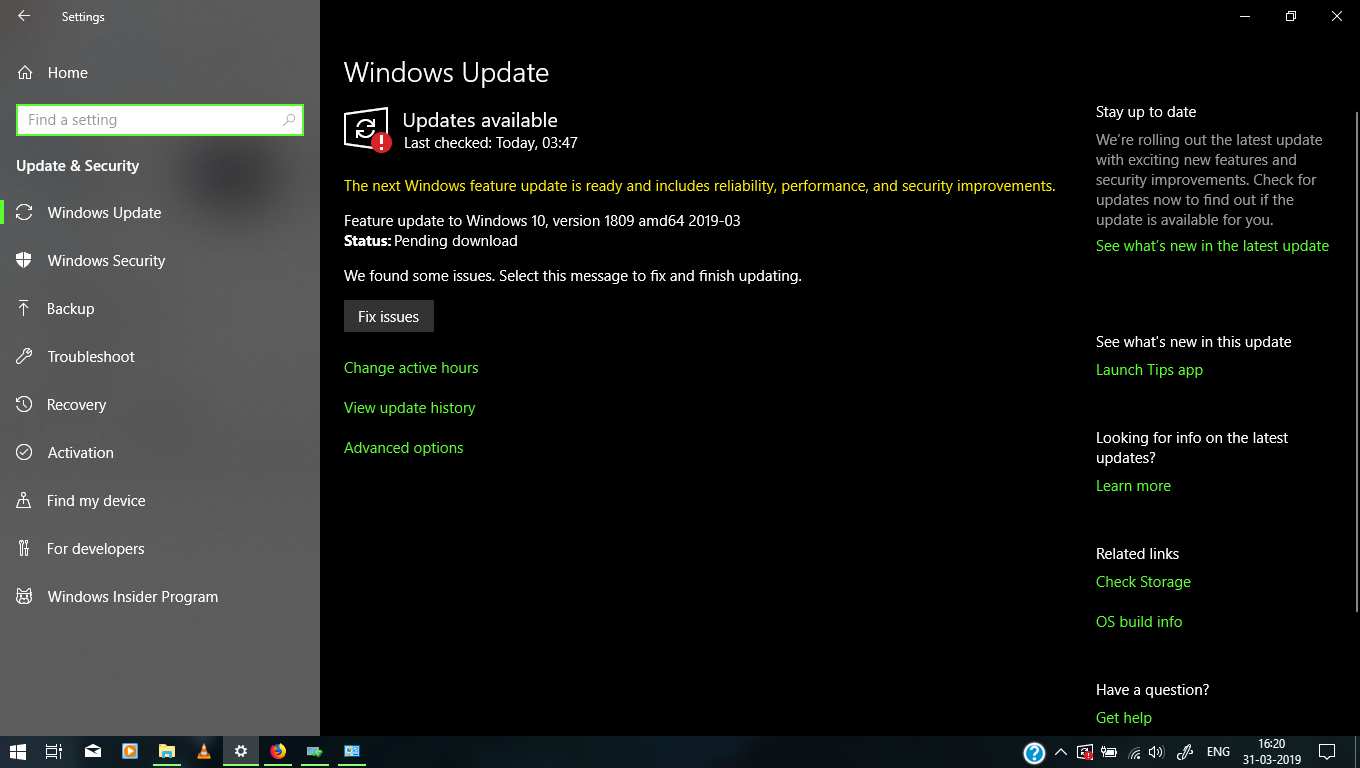Click the For developers tools icon

(24, 549)
